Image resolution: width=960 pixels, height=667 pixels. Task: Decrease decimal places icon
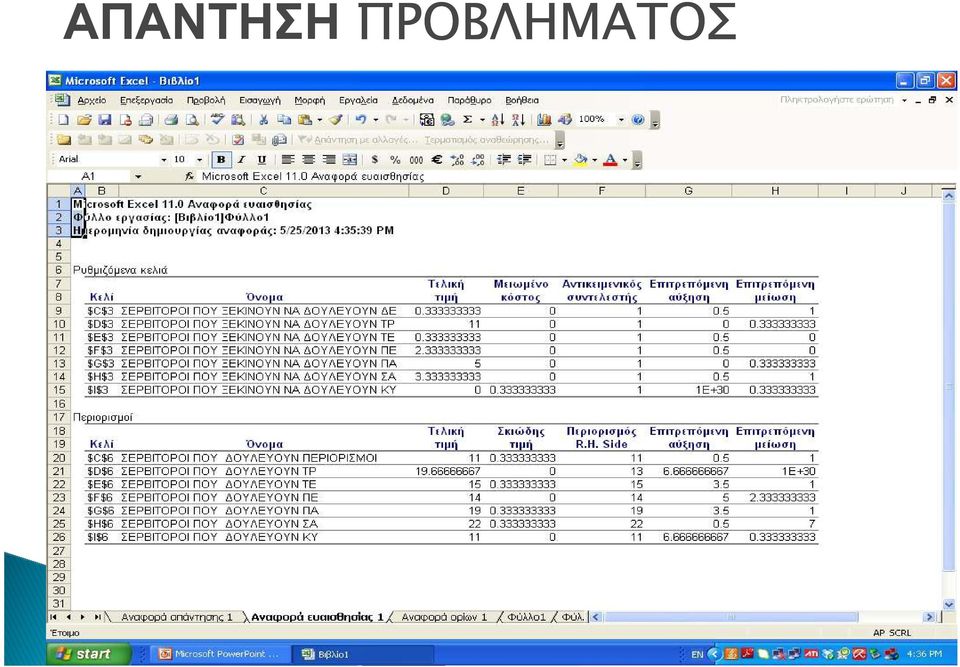pyautogui.click(x=478, y=159)
